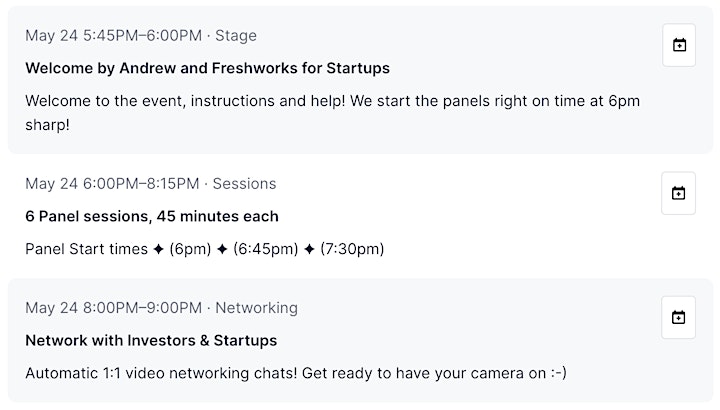Add the 6 Panel sessions to calendar
The image size is (720, 410).
pos(678,193)
